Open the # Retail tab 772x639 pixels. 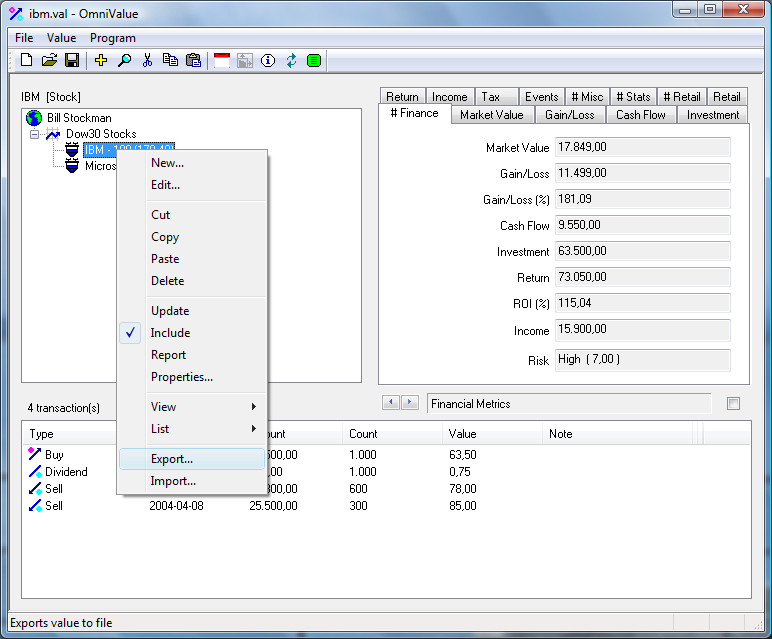coord(682,96)
